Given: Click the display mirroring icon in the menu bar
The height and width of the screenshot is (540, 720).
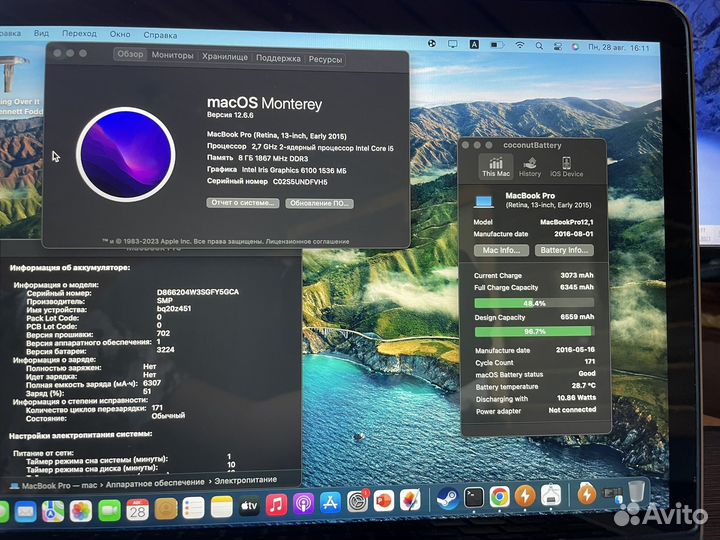Looking at the screenshot, I should pyautogui.click(x=452, y=44).
